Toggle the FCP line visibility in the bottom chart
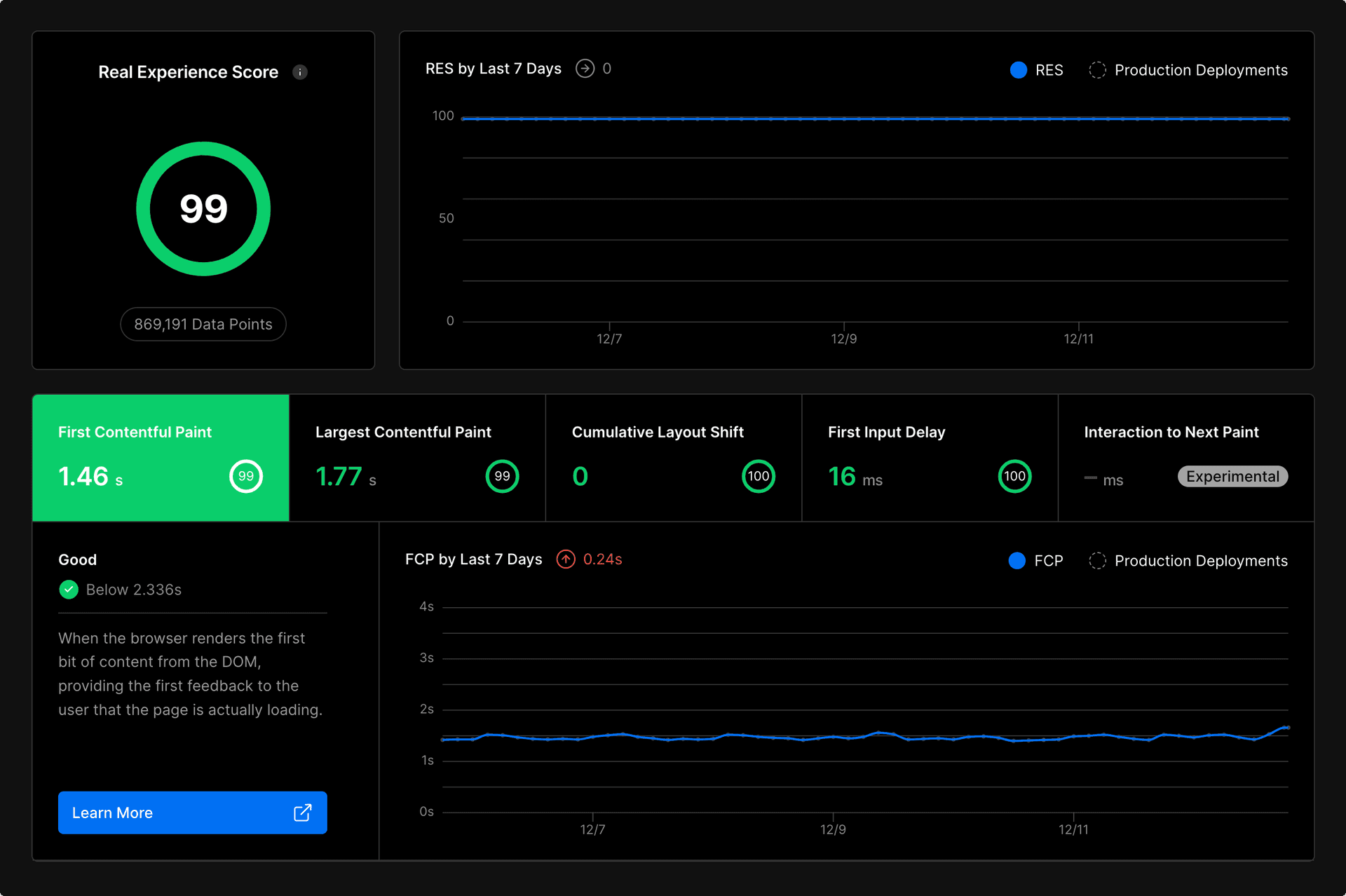 [1035, 561]
